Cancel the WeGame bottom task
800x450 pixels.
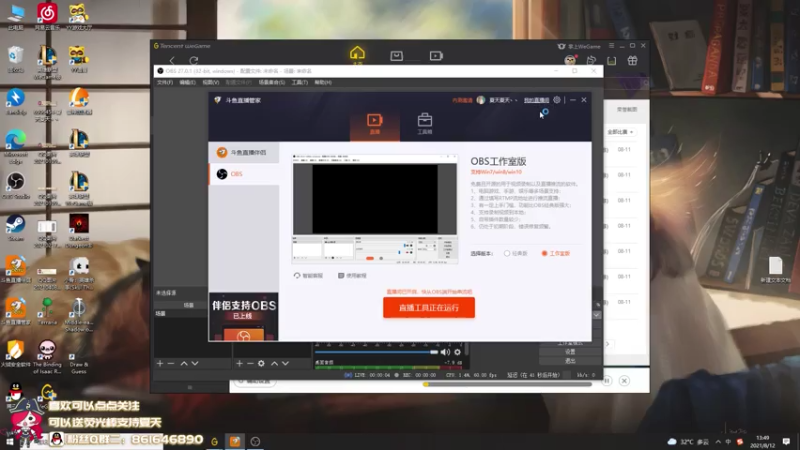pos(624,381)
